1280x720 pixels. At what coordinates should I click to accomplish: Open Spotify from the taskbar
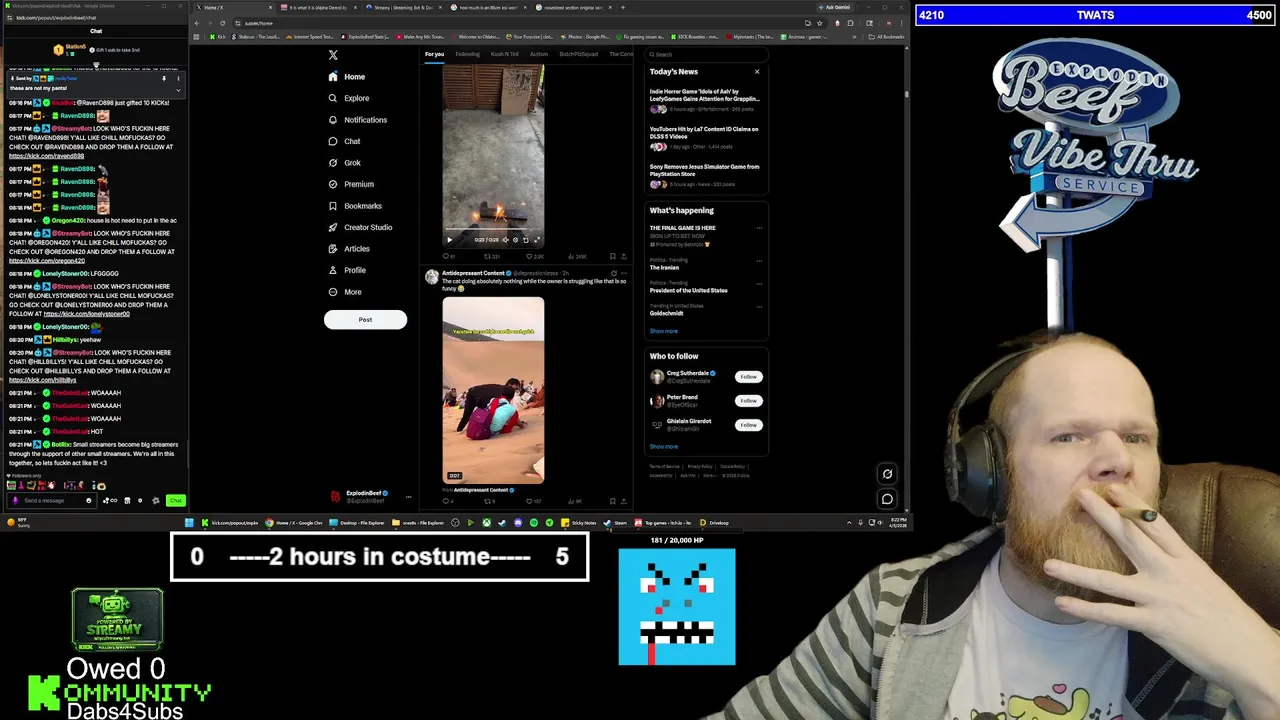pos(533,523)
